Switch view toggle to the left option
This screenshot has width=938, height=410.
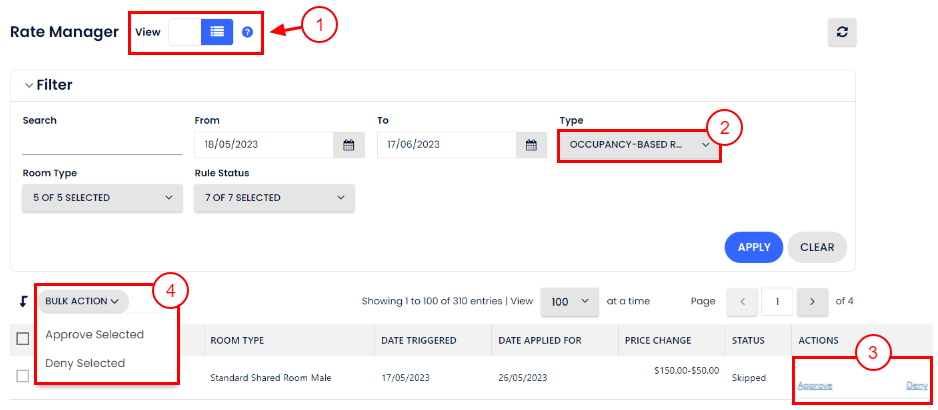point(184,32)
